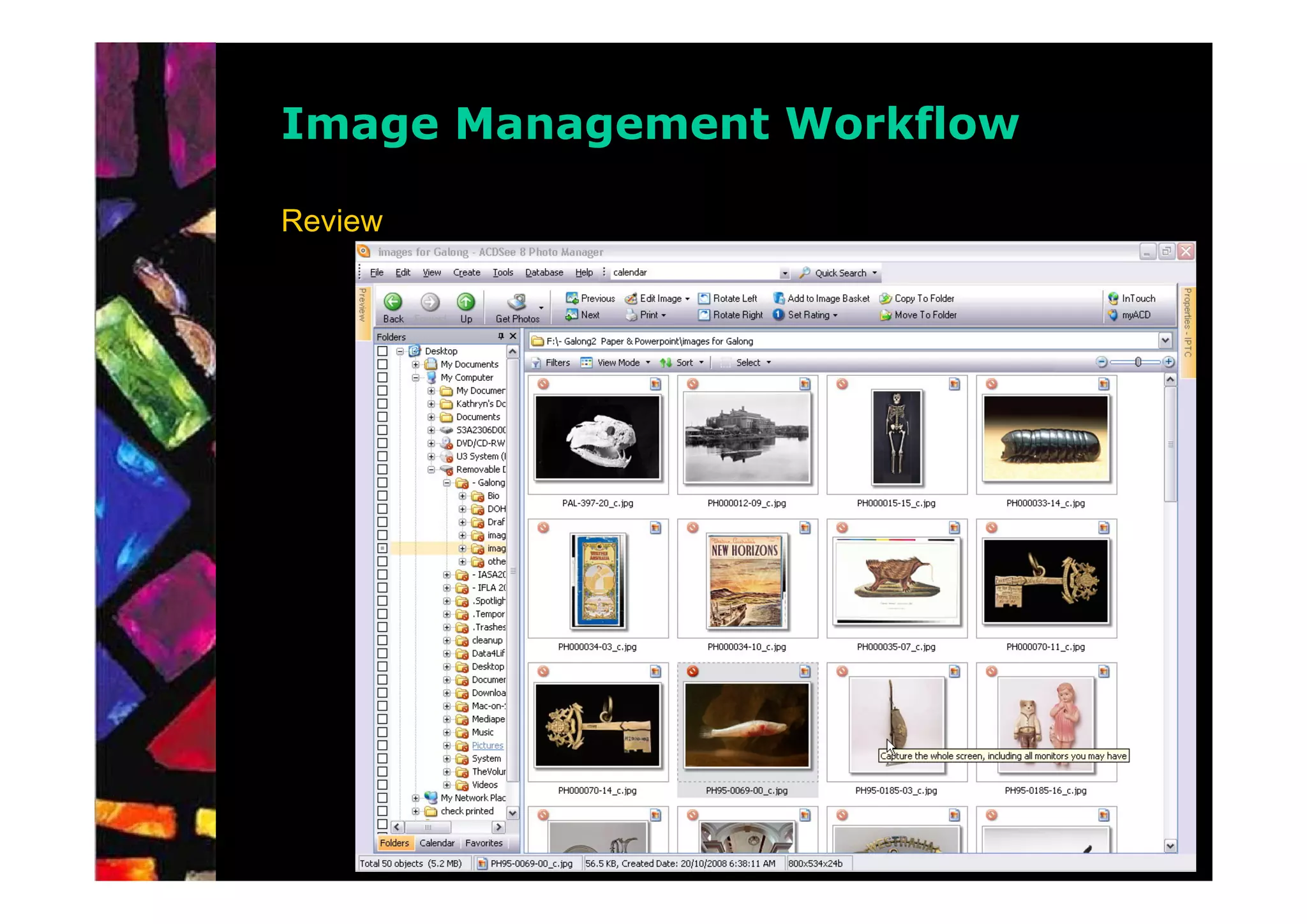Expand the My Documents tree node
Viewport: 1307px width, 924px height.
[x=415, y=364]
